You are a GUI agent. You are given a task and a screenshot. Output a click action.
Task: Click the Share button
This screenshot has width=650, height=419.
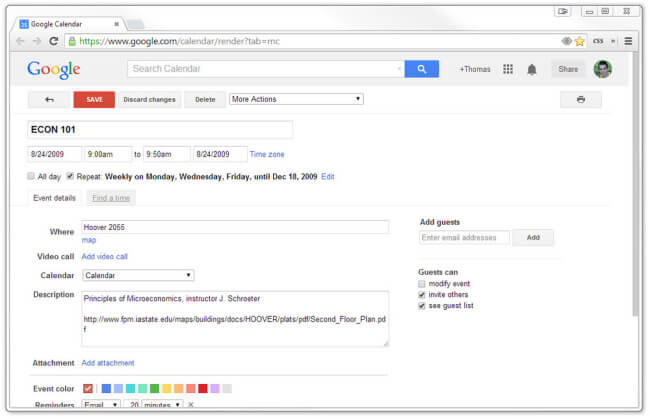[x=568, y=69]
